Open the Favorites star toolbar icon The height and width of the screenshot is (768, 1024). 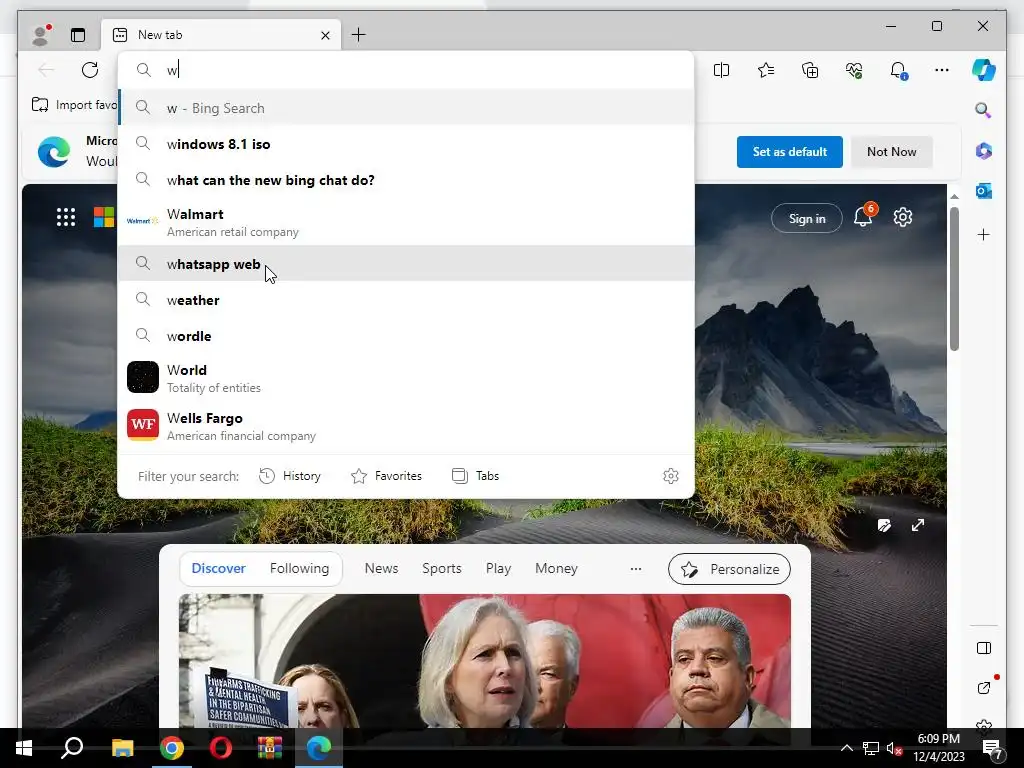point(766,70)
